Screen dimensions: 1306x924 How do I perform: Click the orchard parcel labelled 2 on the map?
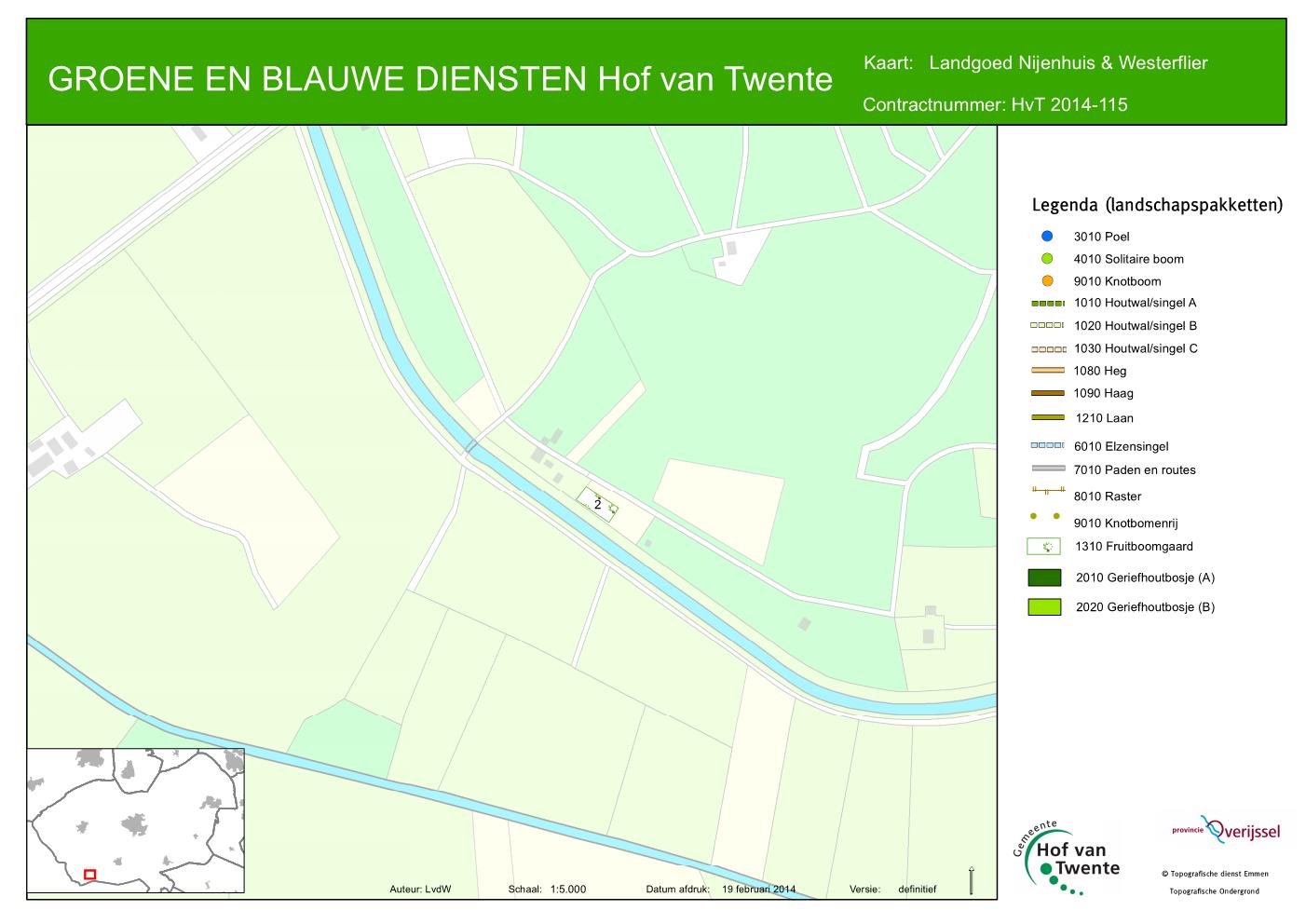pos(597,504)
